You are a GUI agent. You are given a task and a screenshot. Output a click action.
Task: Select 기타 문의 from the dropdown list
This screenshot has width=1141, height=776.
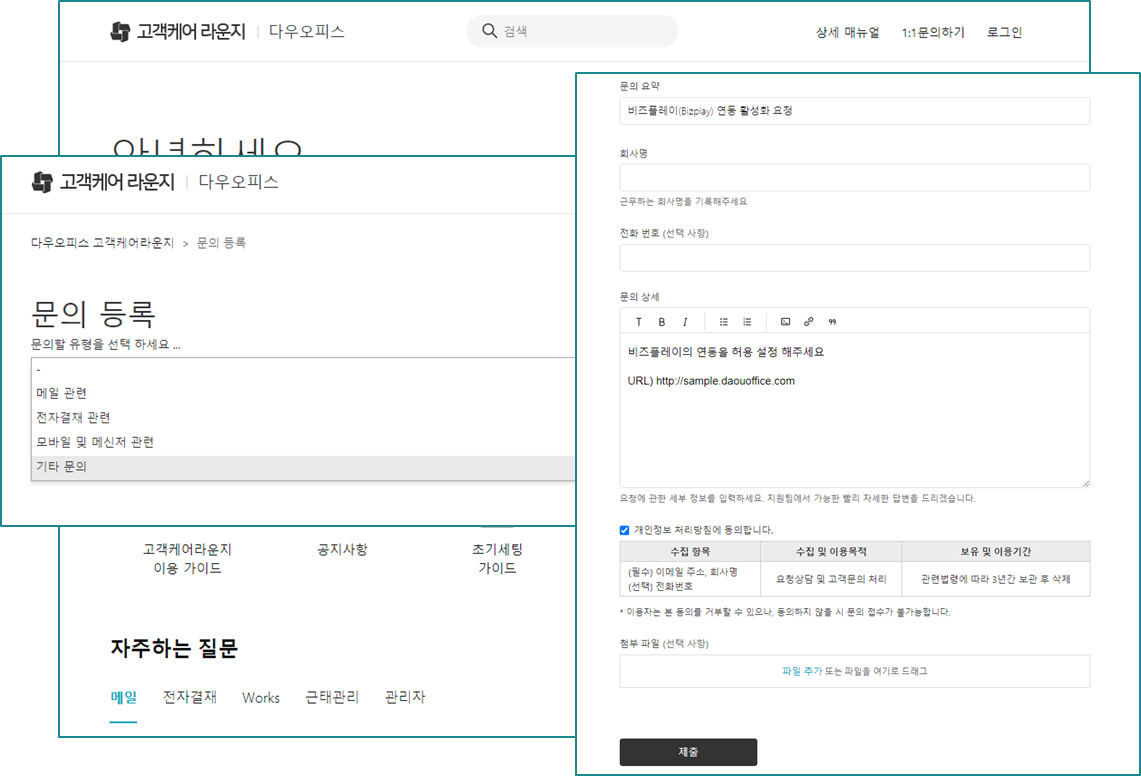tap(62, 467)
